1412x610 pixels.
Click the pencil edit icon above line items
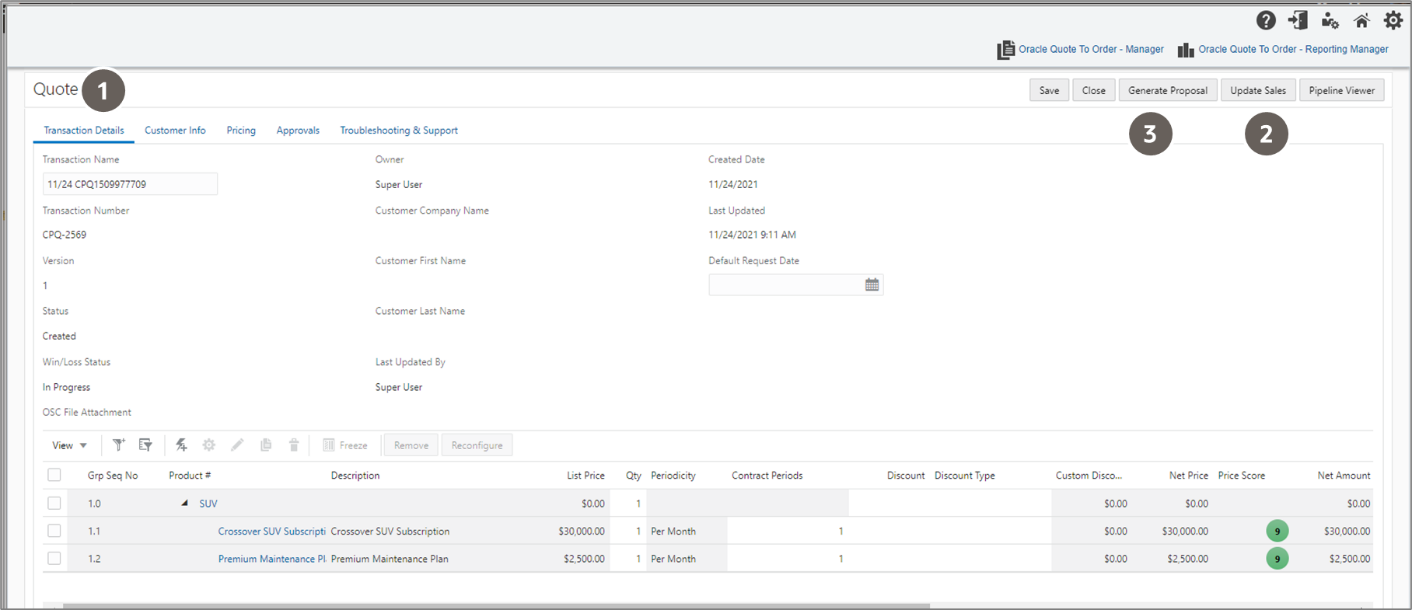pos(237,444)
